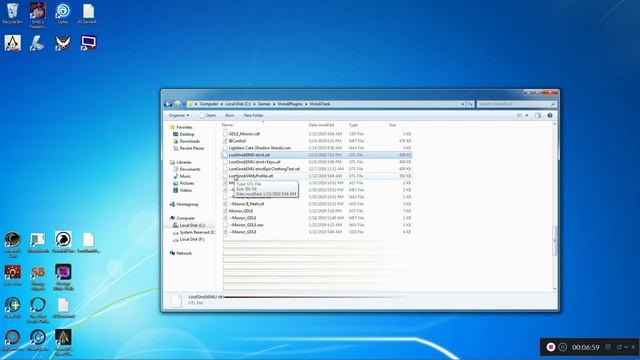Click Local Disk (C:) in the address breadcrumb
640x360 pixels.
(x=238, y=104)
